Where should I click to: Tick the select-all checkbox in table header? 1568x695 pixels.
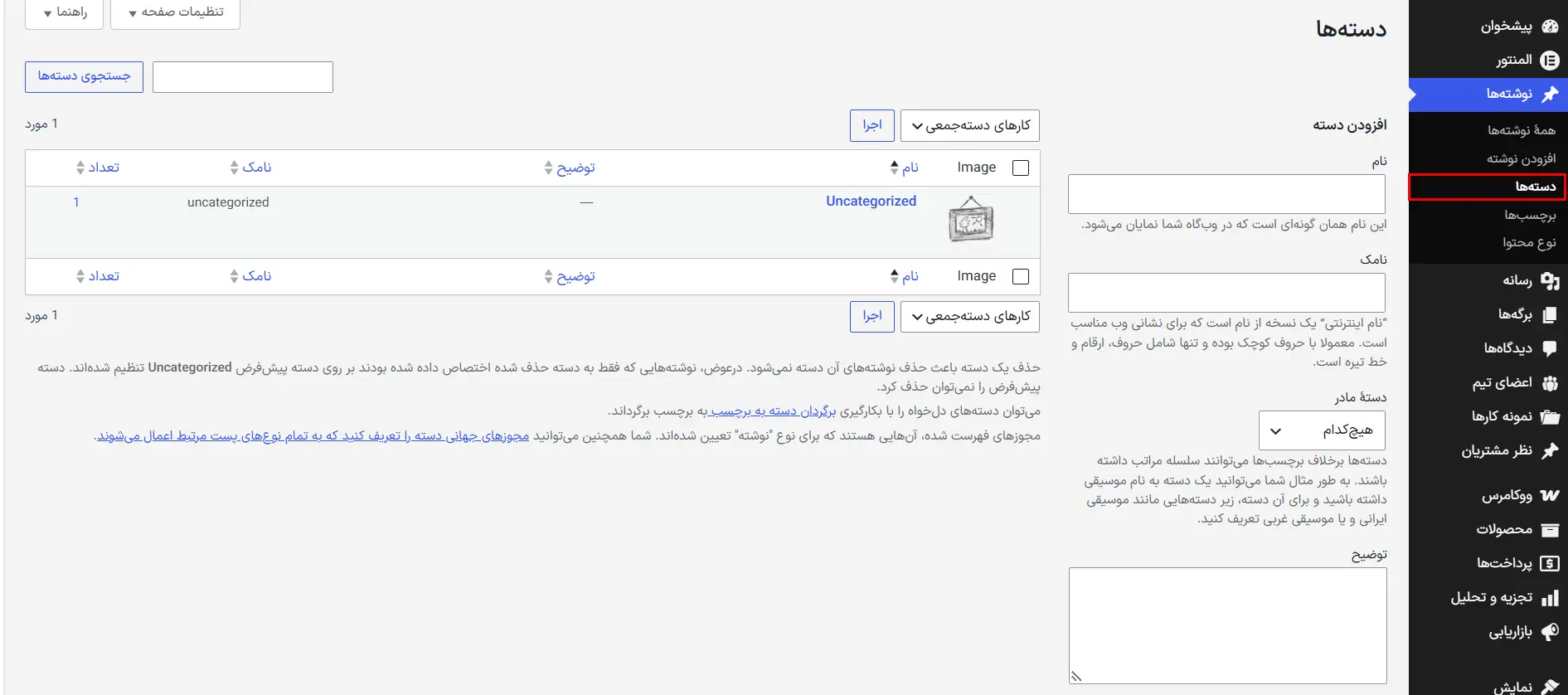coord(1021,168)
